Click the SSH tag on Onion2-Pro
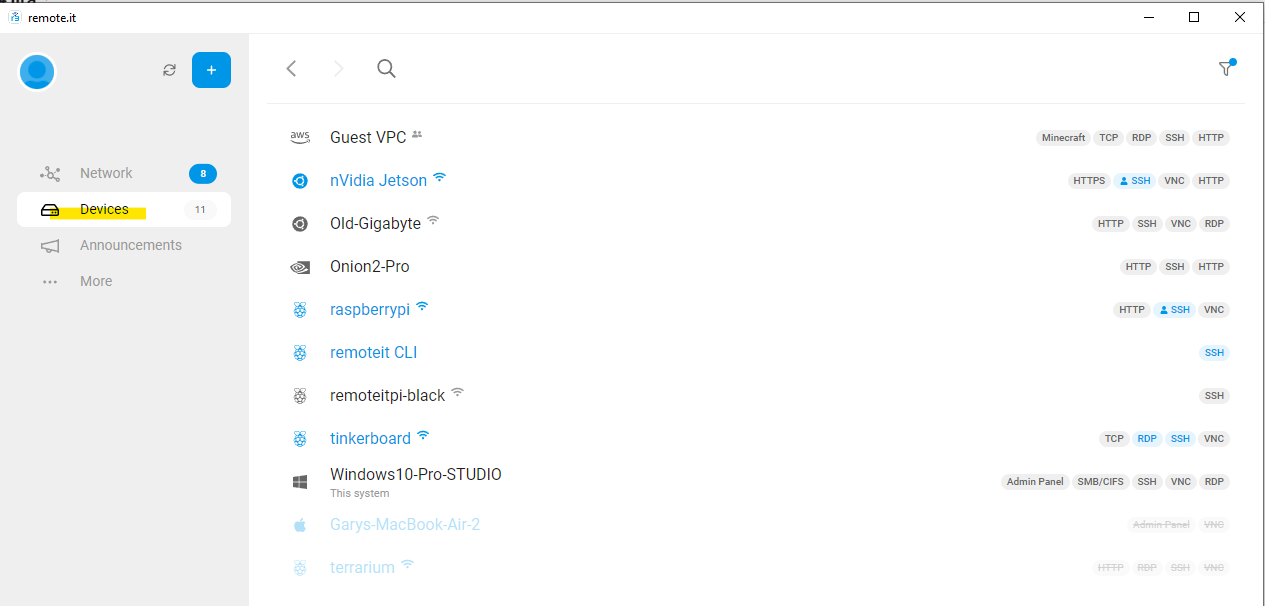This screenshot has height=606, width=1265. click(1175, 267)
